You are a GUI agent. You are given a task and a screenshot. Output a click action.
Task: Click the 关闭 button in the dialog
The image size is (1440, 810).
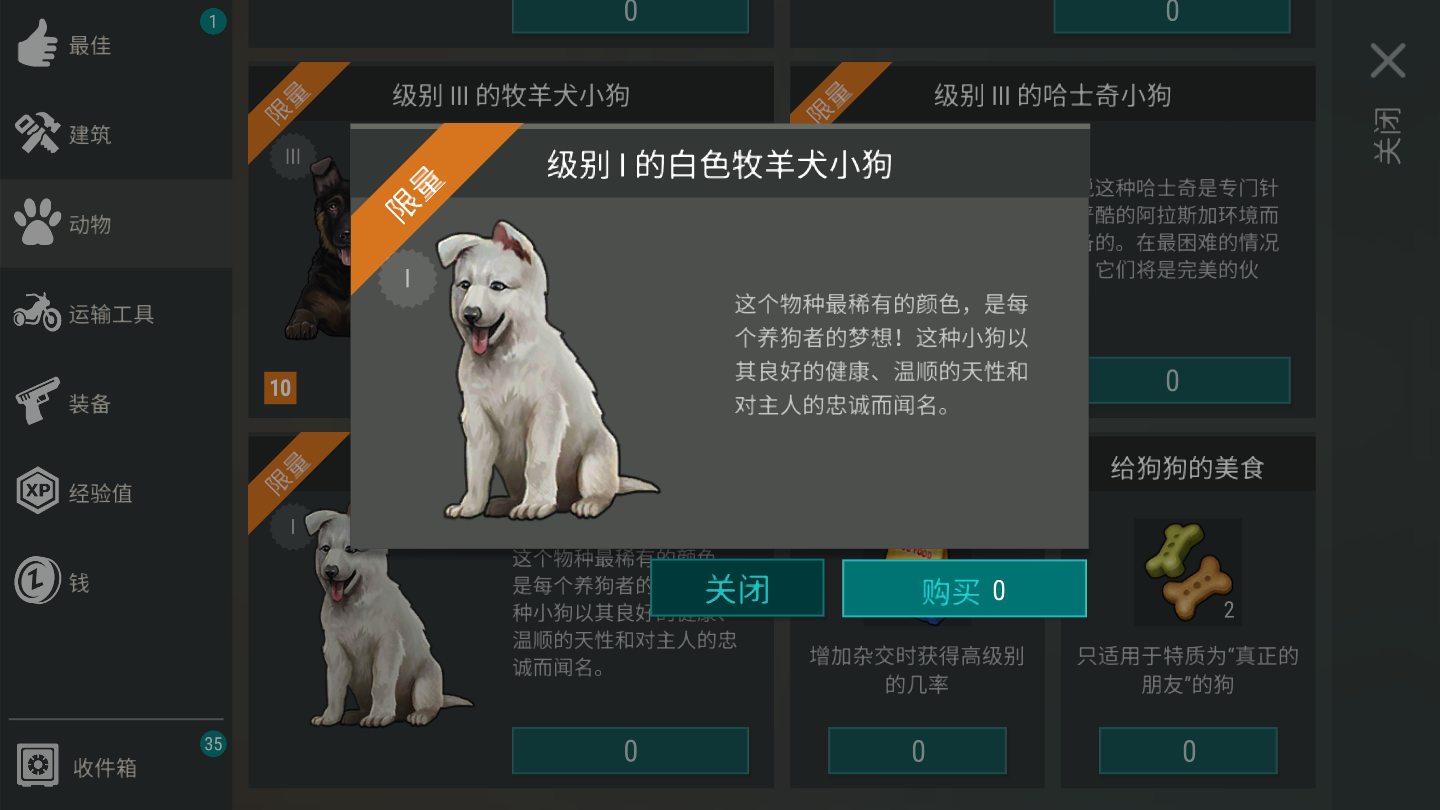tap(737, 588)
